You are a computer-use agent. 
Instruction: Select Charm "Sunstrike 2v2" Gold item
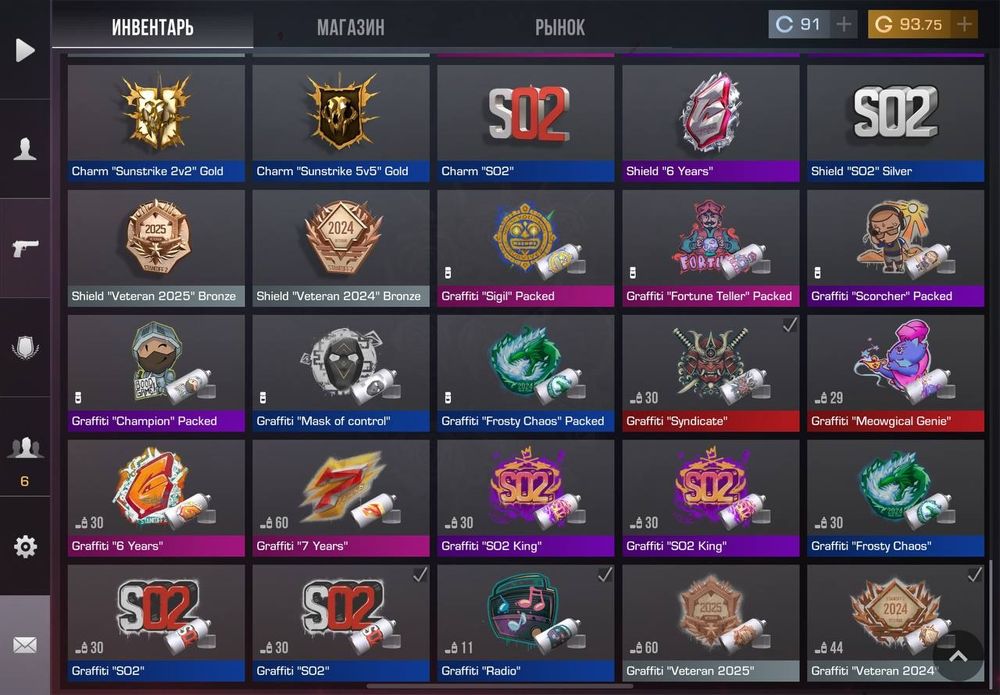point(156,123)
